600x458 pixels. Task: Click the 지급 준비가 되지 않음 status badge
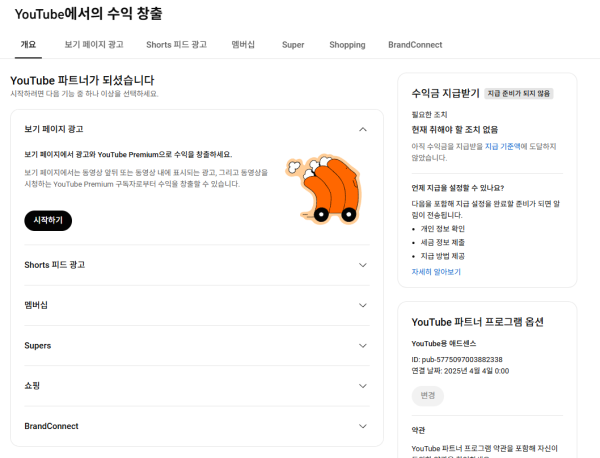(x=519, y=93)
